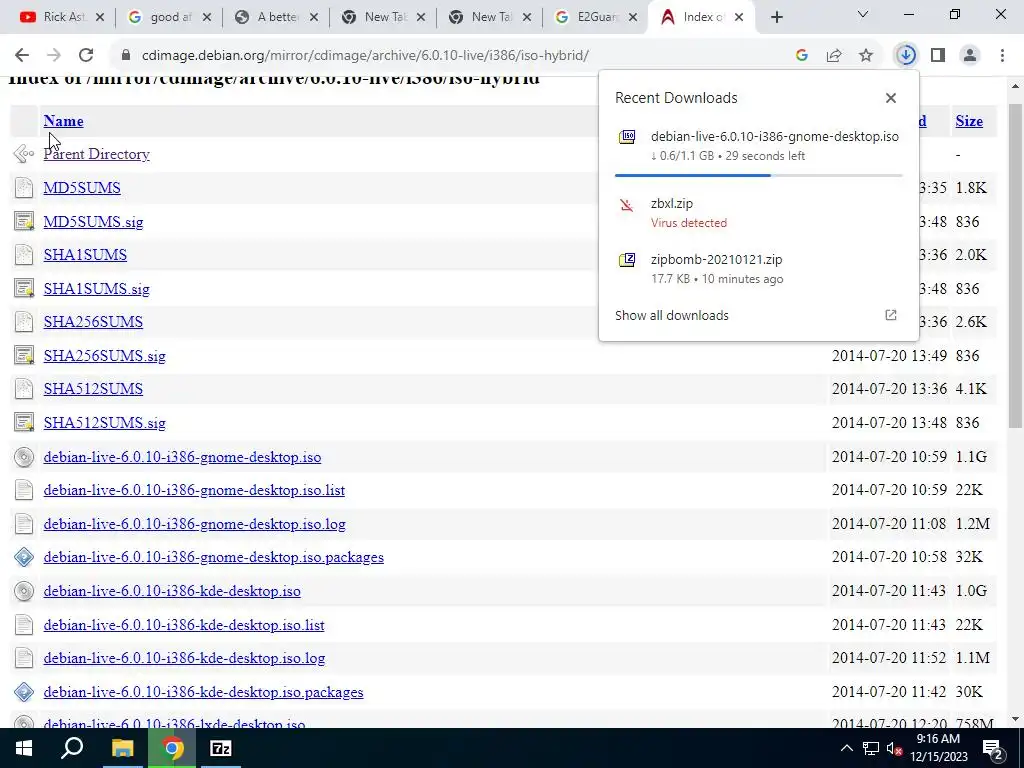Open the side panel icon

pos(938,56)
